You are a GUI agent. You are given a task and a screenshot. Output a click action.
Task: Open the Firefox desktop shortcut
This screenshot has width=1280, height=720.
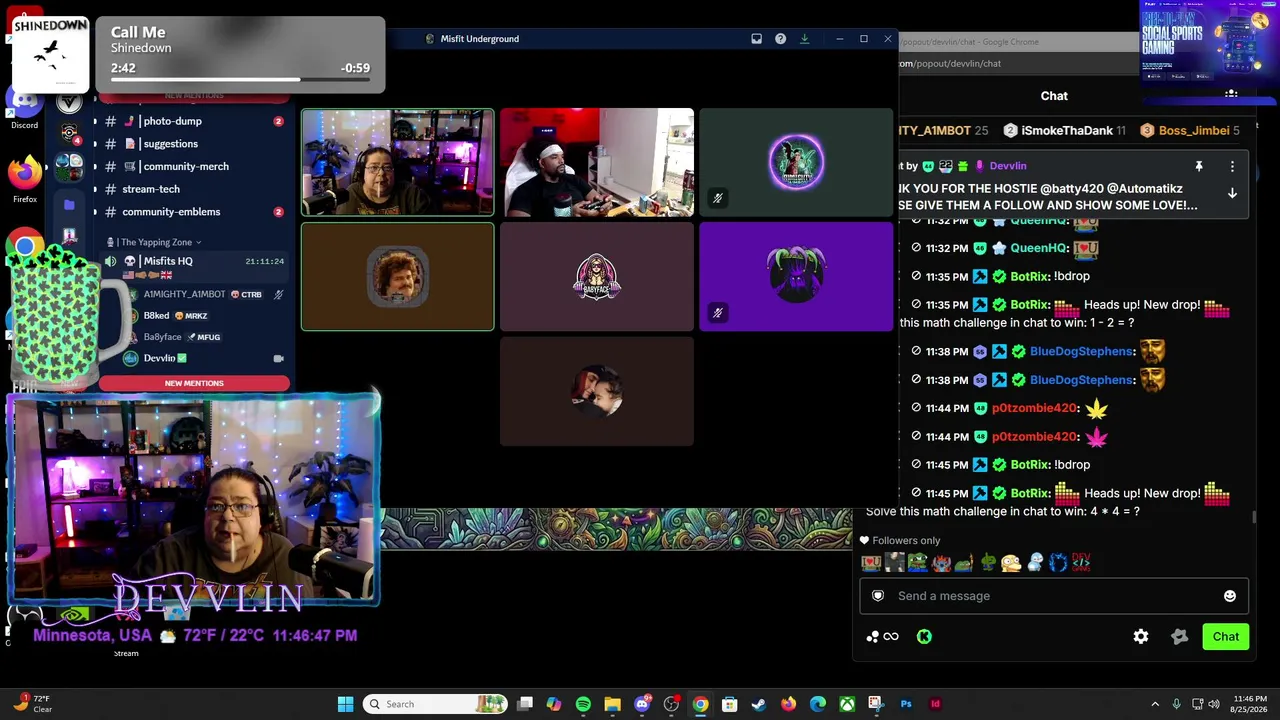[25, 179]
